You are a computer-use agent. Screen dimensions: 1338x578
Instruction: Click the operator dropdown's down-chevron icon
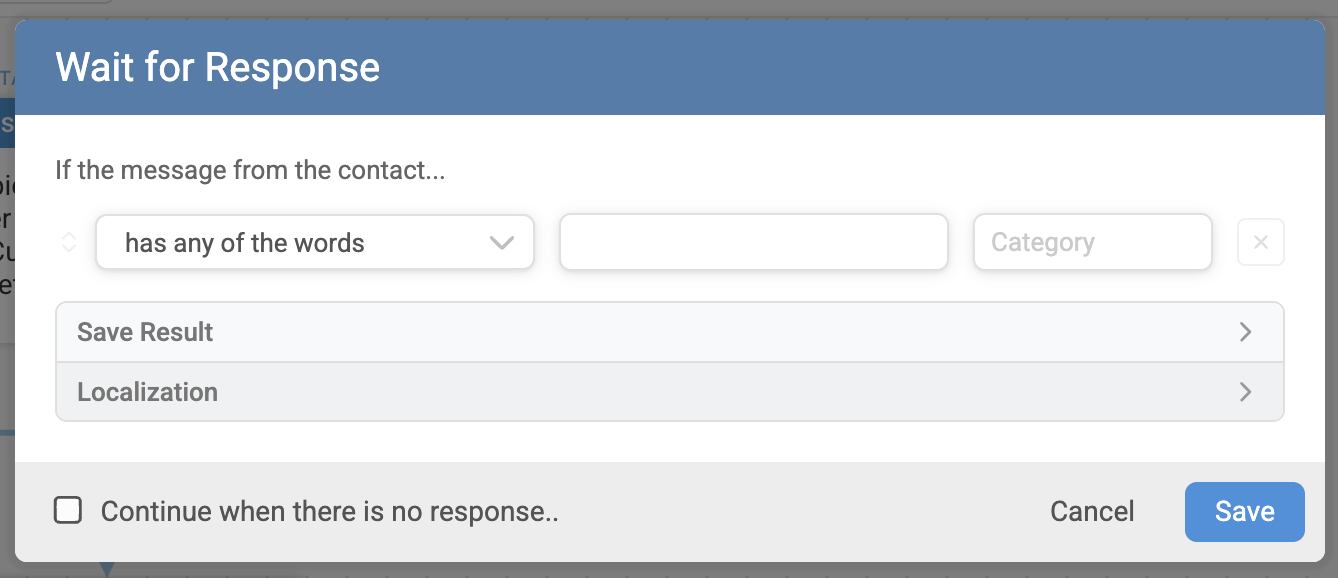tap(501, 243)
